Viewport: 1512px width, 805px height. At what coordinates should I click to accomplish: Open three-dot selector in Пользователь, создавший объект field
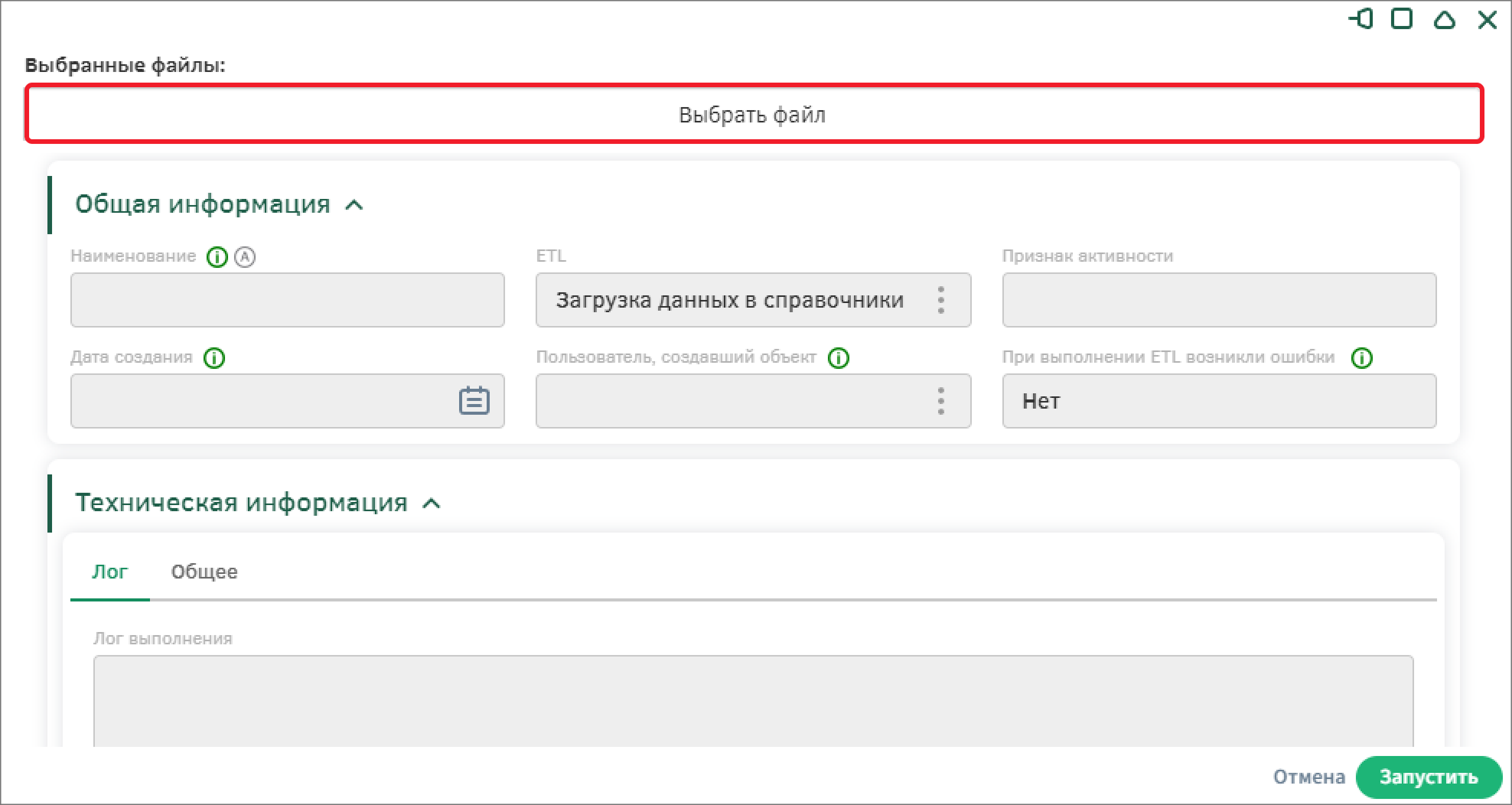940,401
